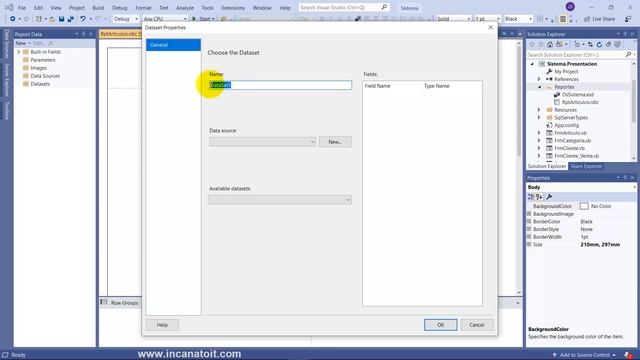Pin the Report Data panel with pushpin icon

click(x=84, y=34)
